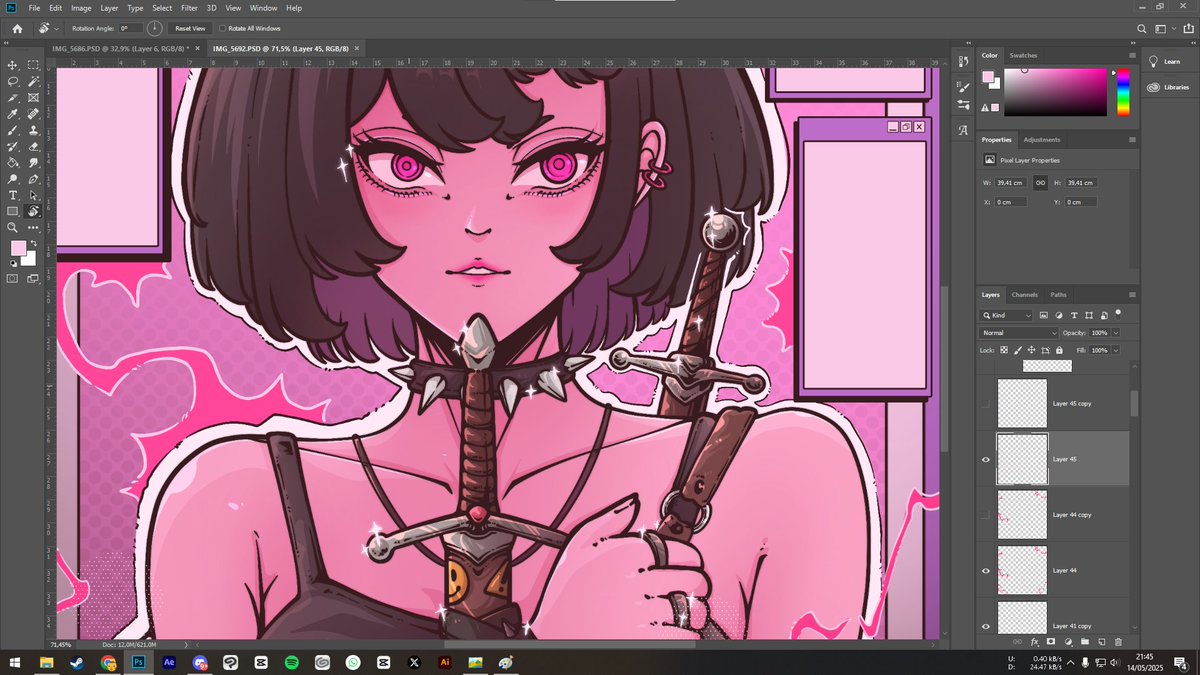Click the Rotate View tool
The height and width of the screenshot is (675, 1200).
(x=33, y=212)
